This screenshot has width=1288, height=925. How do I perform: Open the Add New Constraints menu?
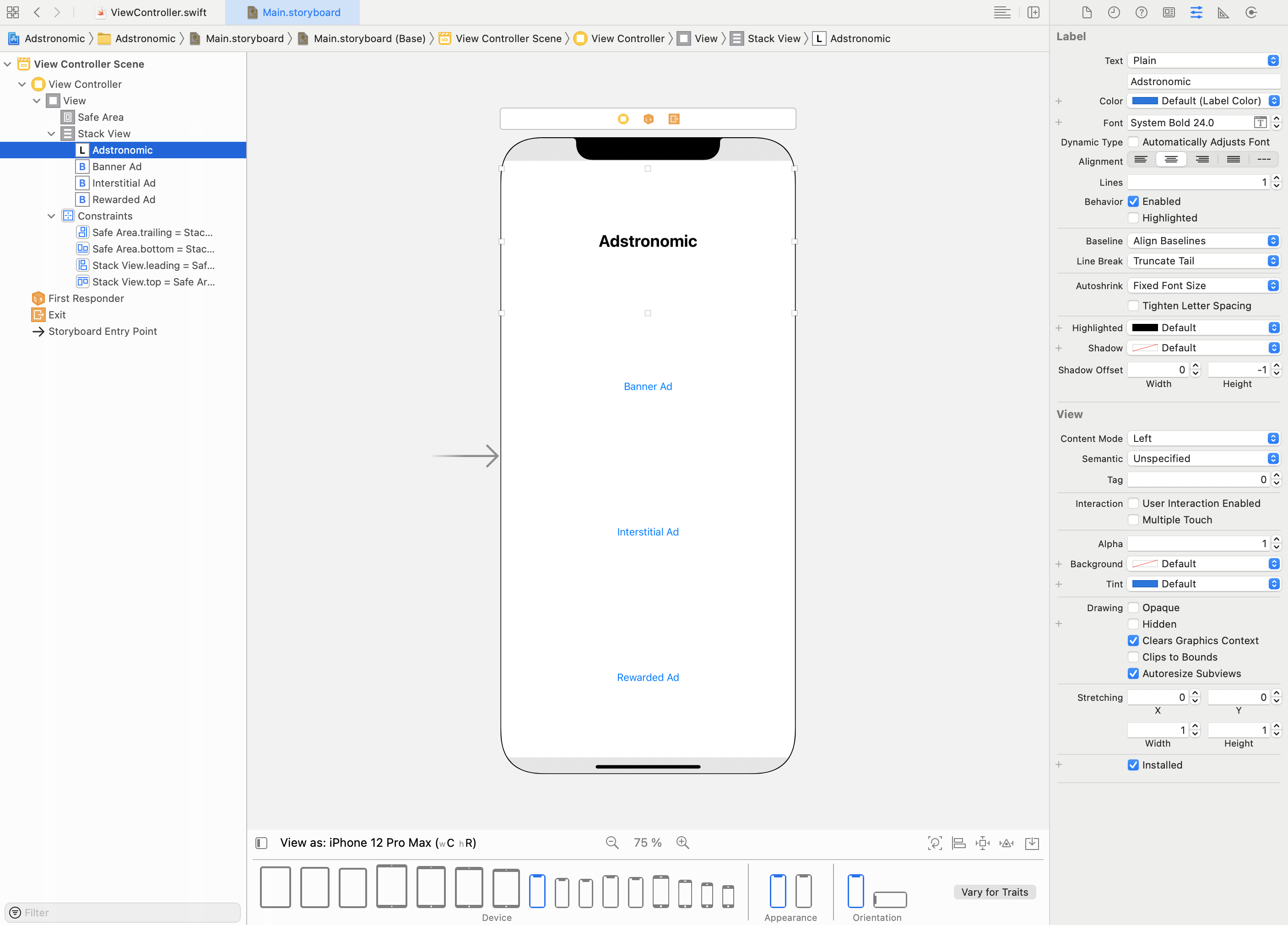tap(982, 843)
